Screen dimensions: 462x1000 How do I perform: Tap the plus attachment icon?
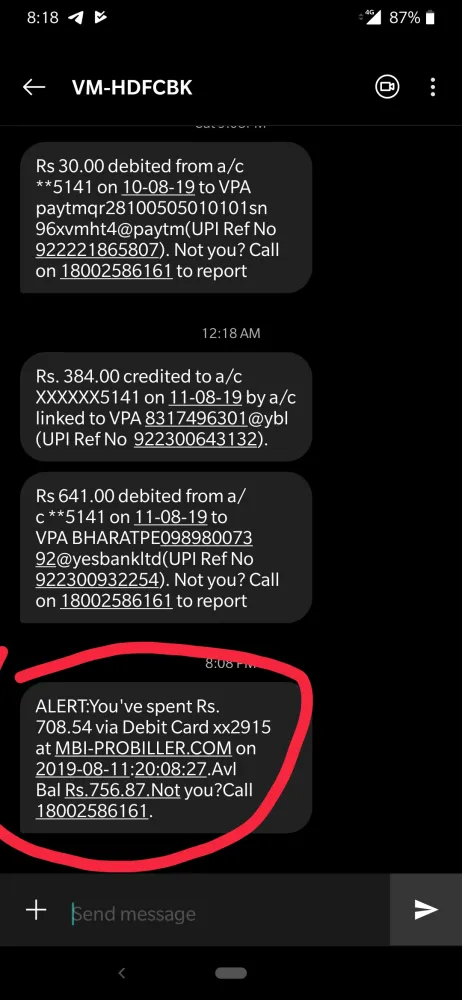coord(36,909)
